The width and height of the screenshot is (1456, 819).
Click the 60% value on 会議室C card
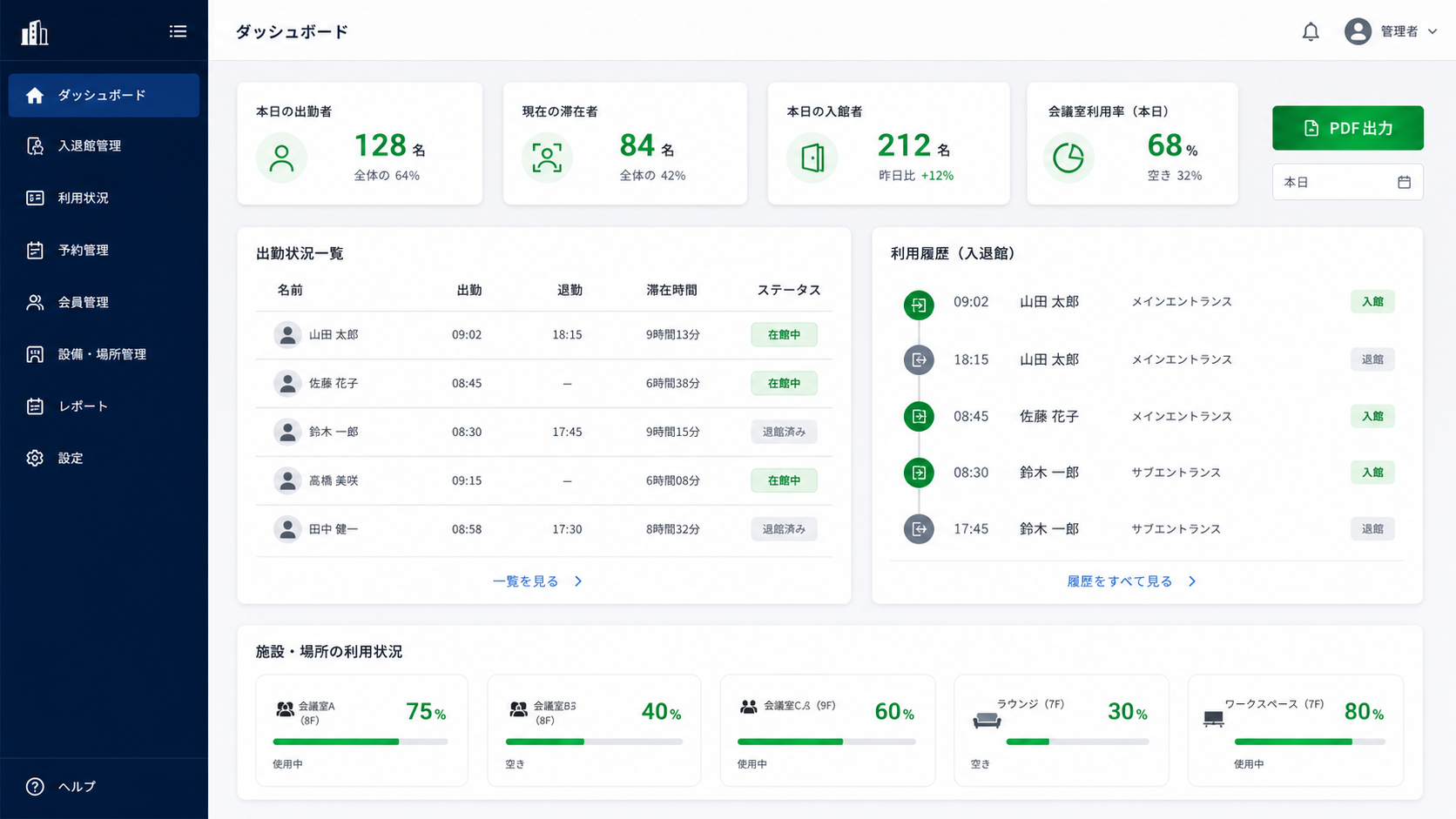(x=894, y=712)
